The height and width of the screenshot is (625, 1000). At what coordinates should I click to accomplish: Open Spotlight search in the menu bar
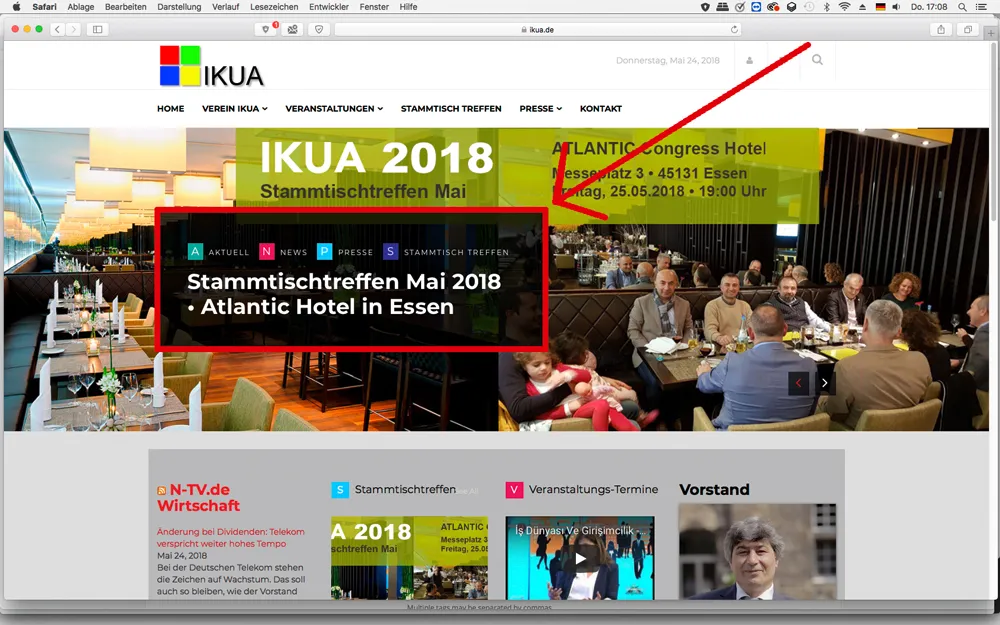click(962, 7)
